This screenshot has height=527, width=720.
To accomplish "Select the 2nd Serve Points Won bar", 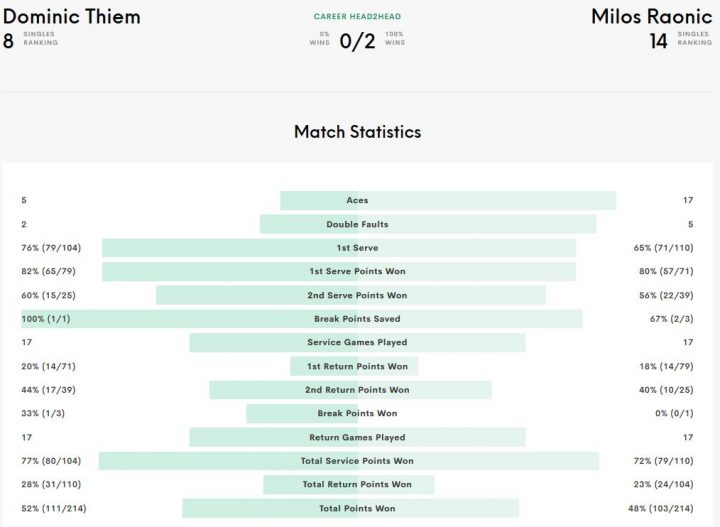I will [351, 295].
